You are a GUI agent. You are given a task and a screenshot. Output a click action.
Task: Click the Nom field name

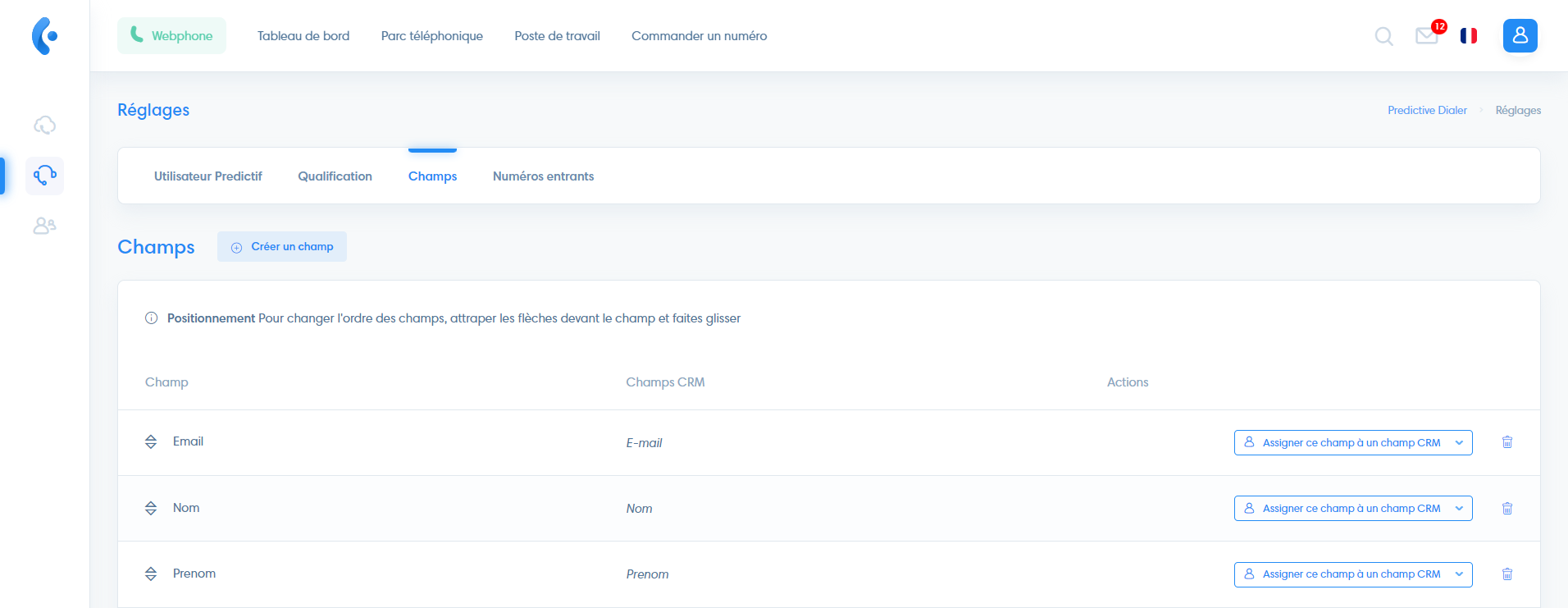[x=186, y=508]
